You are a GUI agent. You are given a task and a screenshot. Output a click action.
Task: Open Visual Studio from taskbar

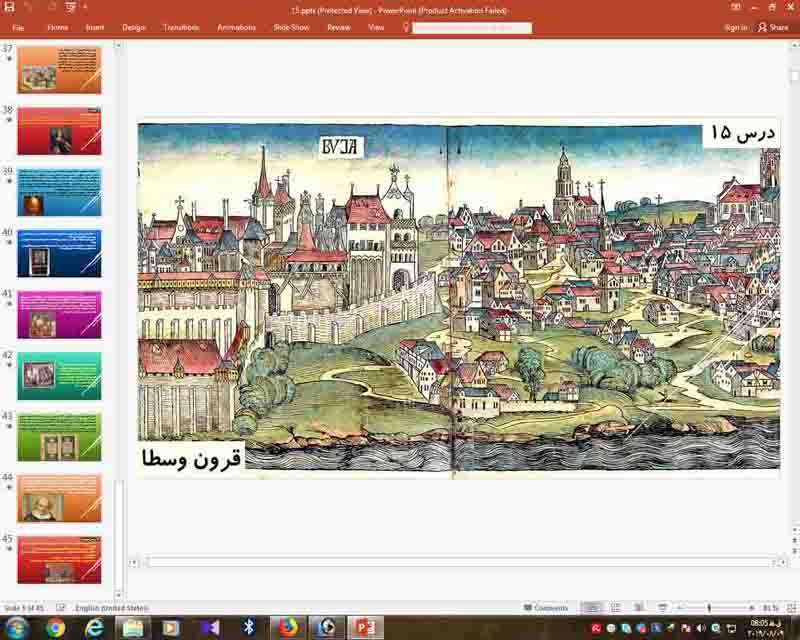point(210,627)
